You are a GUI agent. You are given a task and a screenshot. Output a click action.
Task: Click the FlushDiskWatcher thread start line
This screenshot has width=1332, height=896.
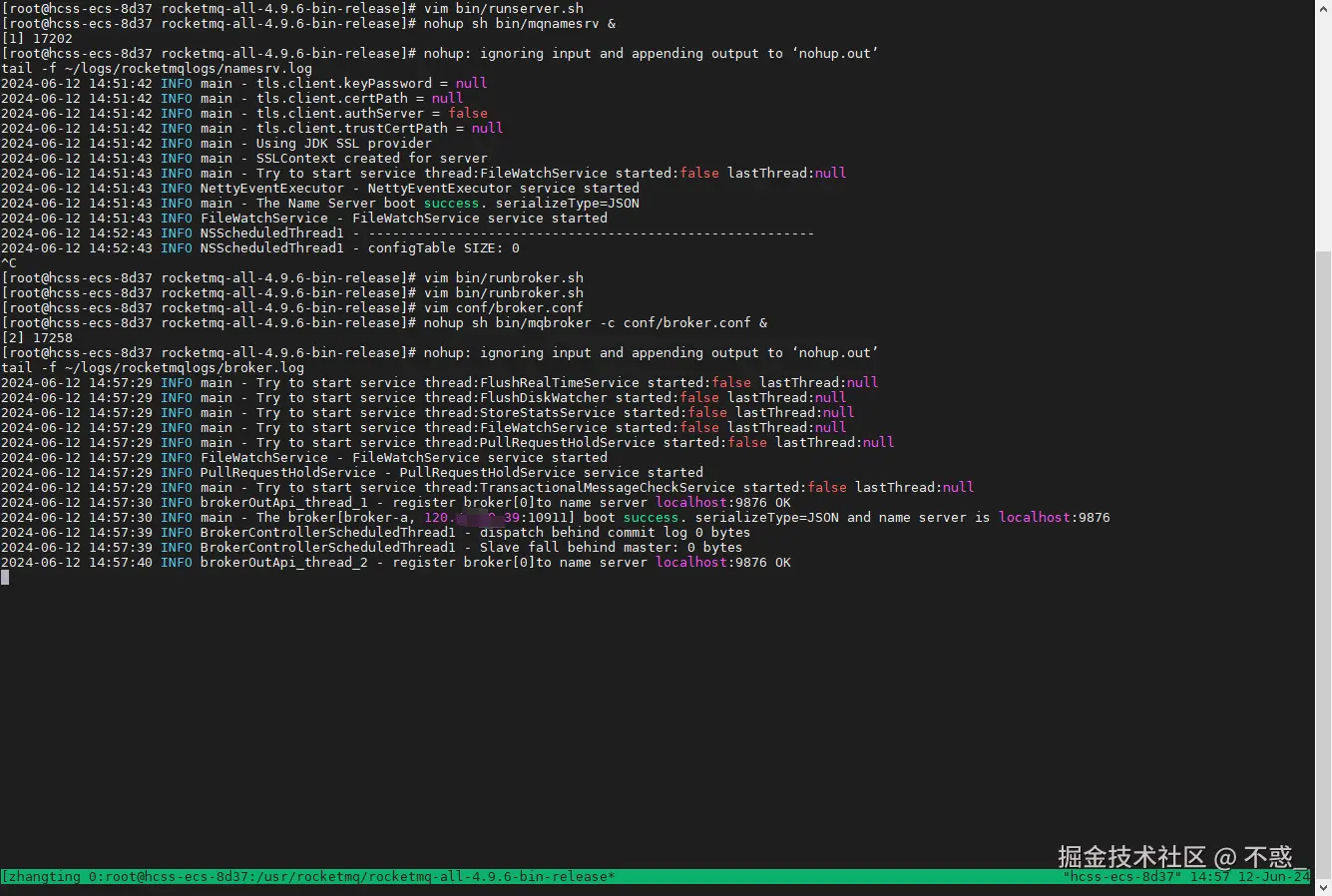(x=424, y=397)
